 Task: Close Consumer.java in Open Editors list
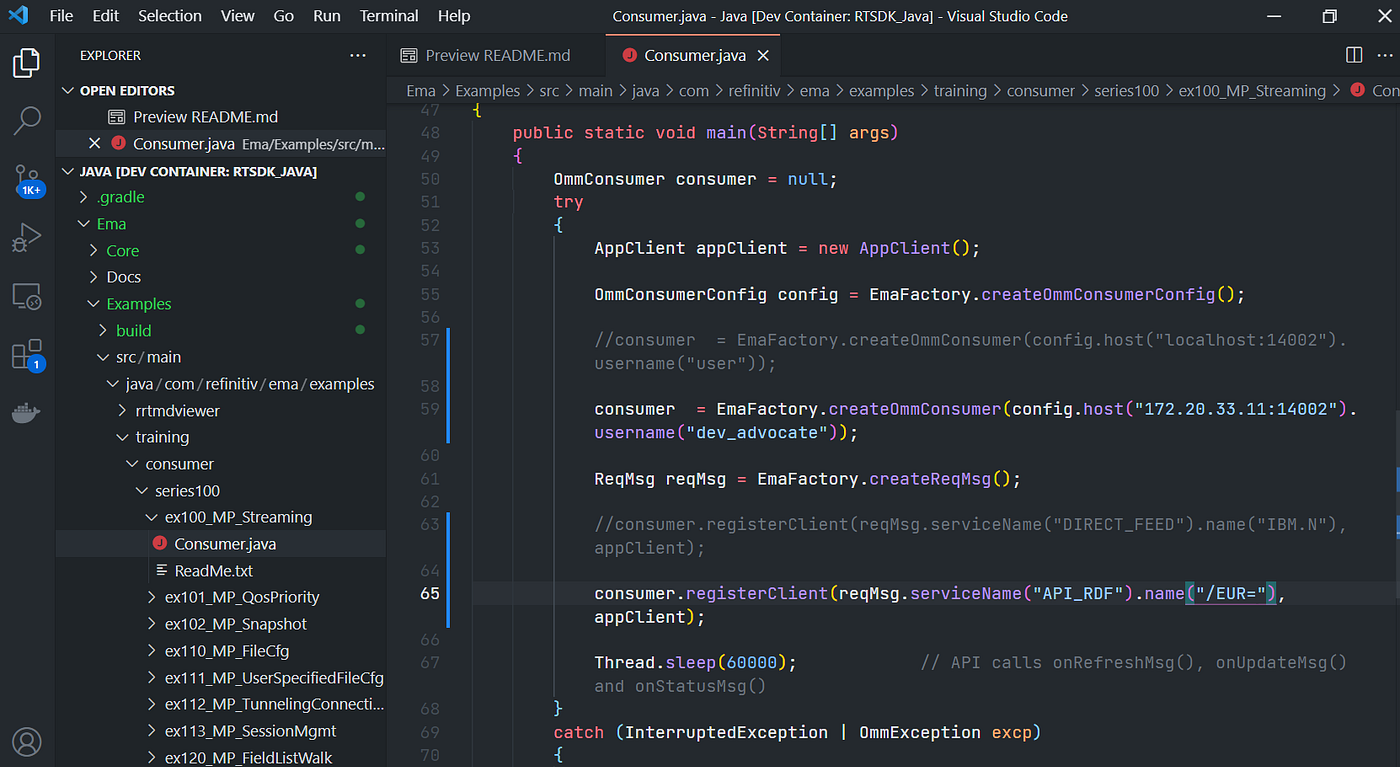(95, 144)
